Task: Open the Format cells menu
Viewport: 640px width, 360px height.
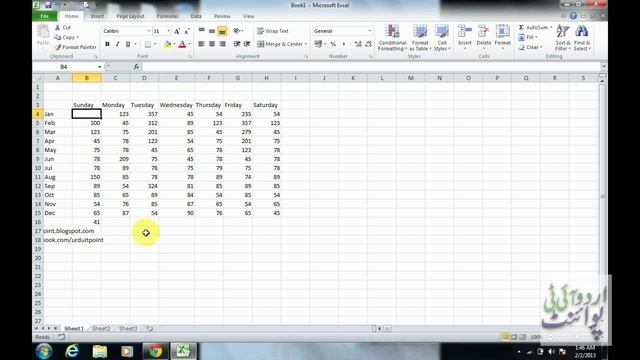Action: point(502,37)
